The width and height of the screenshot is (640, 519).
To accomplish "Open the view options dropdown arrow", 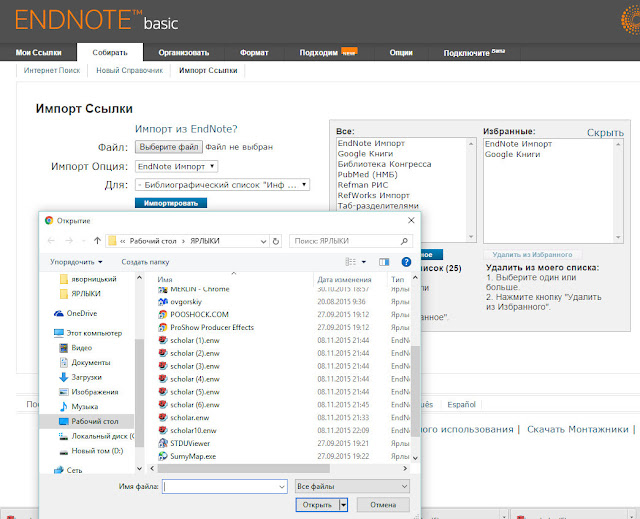I will click(x=364, y=262).
